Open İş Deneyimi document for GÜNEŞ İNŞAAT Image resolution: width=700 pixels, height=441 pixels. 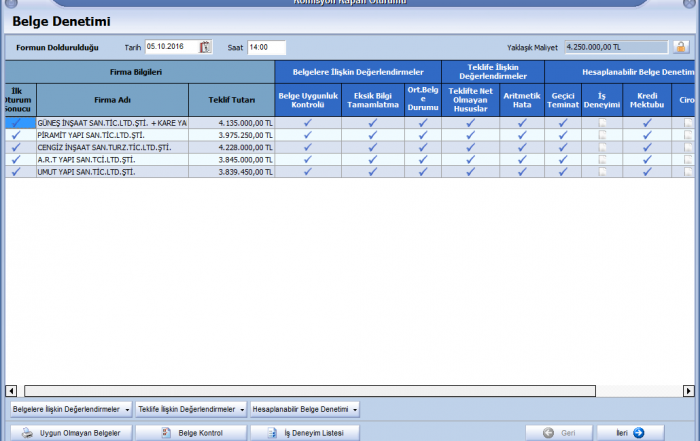pos(602,123)
